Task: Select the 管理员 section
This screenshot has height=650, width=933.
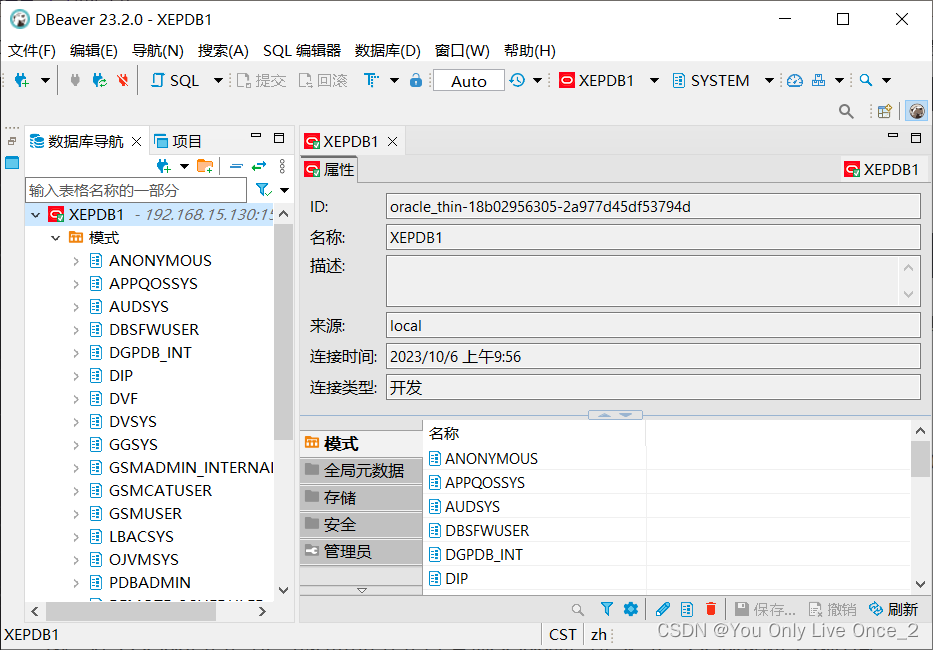Action: tap(361, 552)
